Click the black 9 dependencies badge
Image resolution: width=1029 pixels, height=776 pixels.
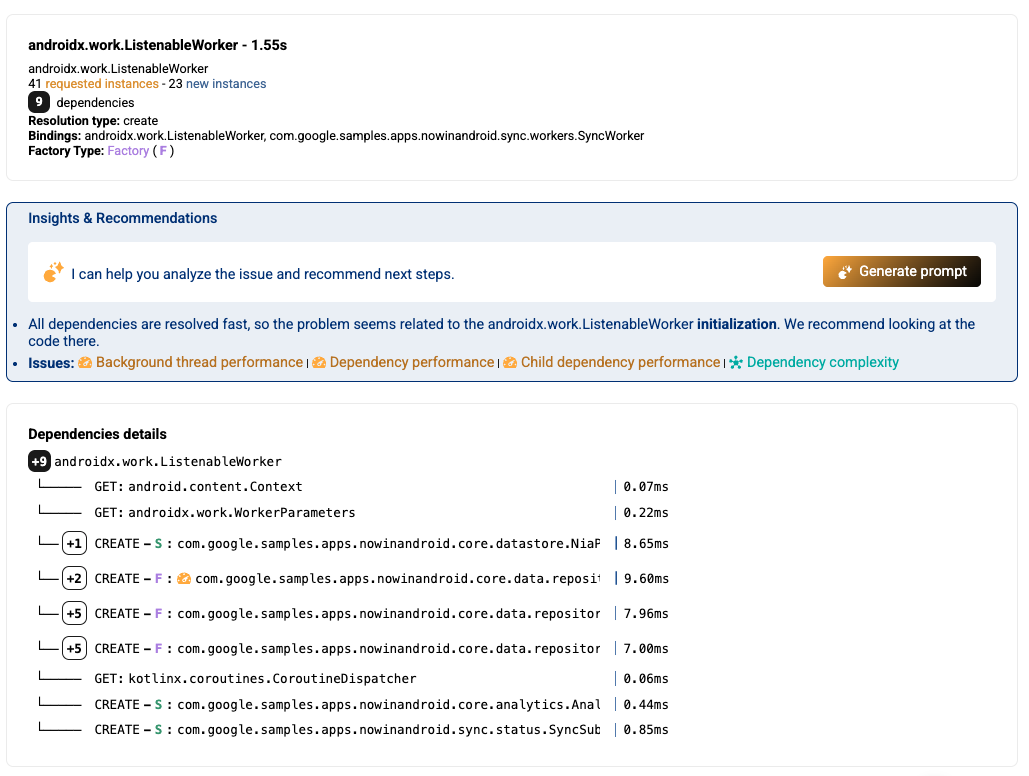[39, 102]
